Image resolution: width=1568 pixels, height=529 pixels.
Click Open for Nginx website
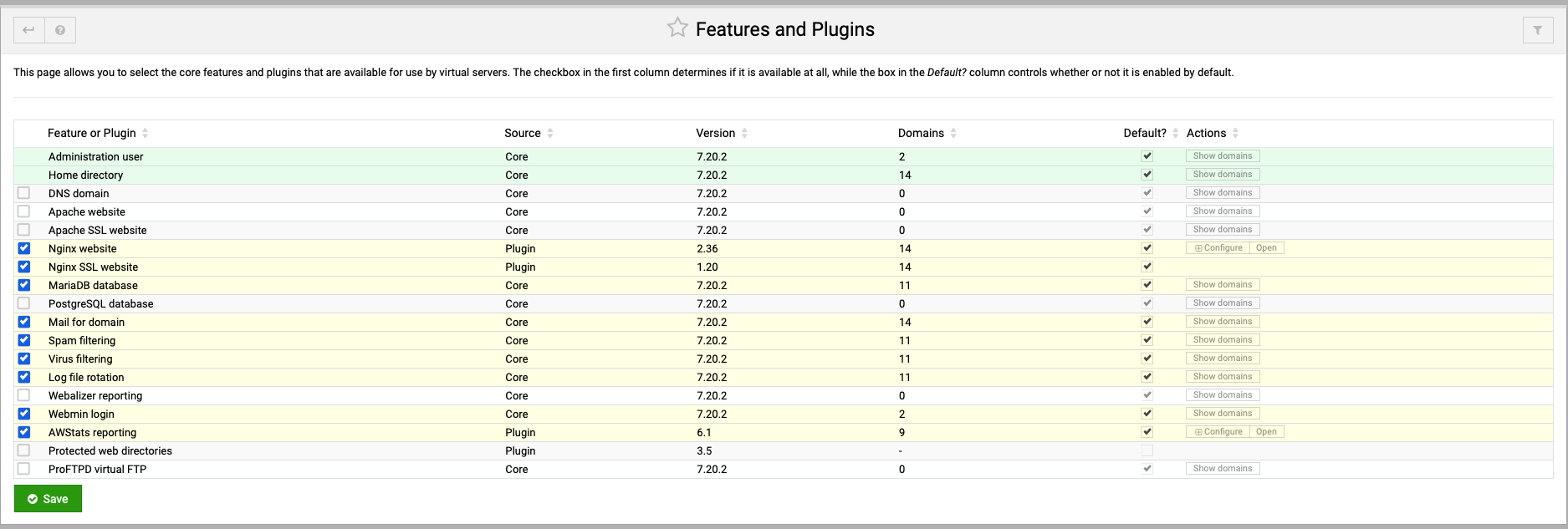(x=1266, y=248)
